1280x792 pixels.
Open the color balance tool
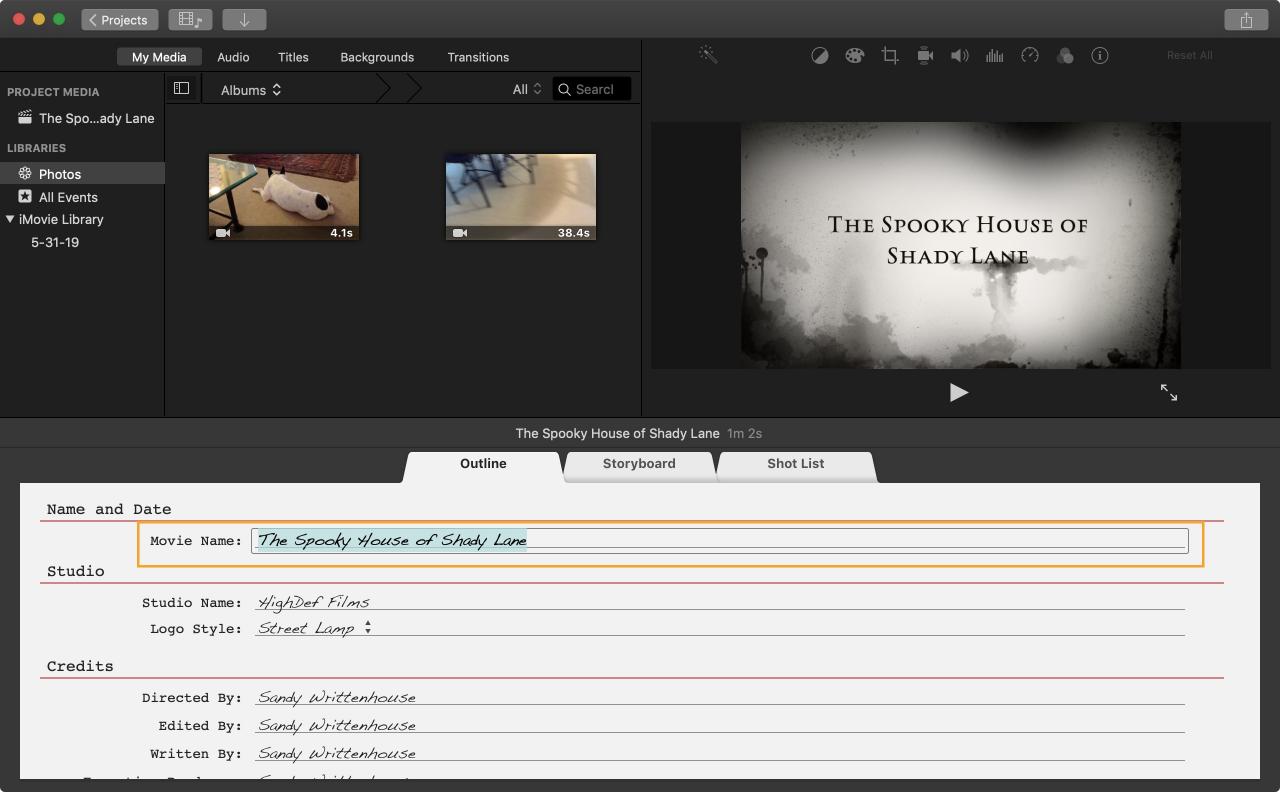click(x=819, y=56)
